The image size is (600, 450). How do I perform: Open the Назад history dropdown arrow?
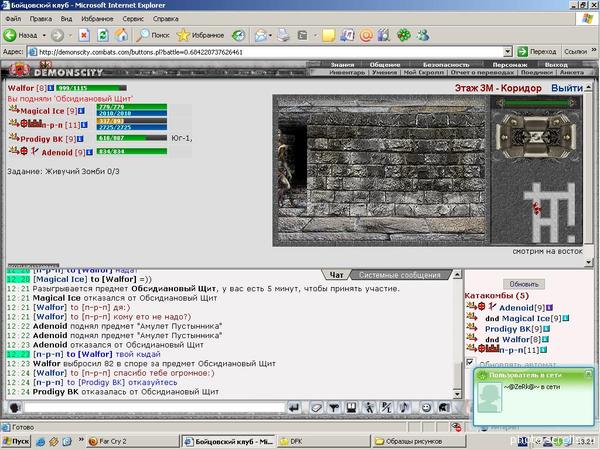pos(44,35)
